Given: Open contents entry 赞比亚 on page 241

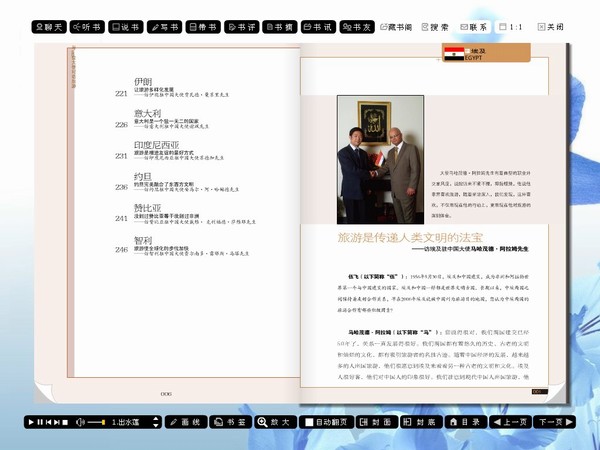Looking at the screenshot, I should pos(186,214).
